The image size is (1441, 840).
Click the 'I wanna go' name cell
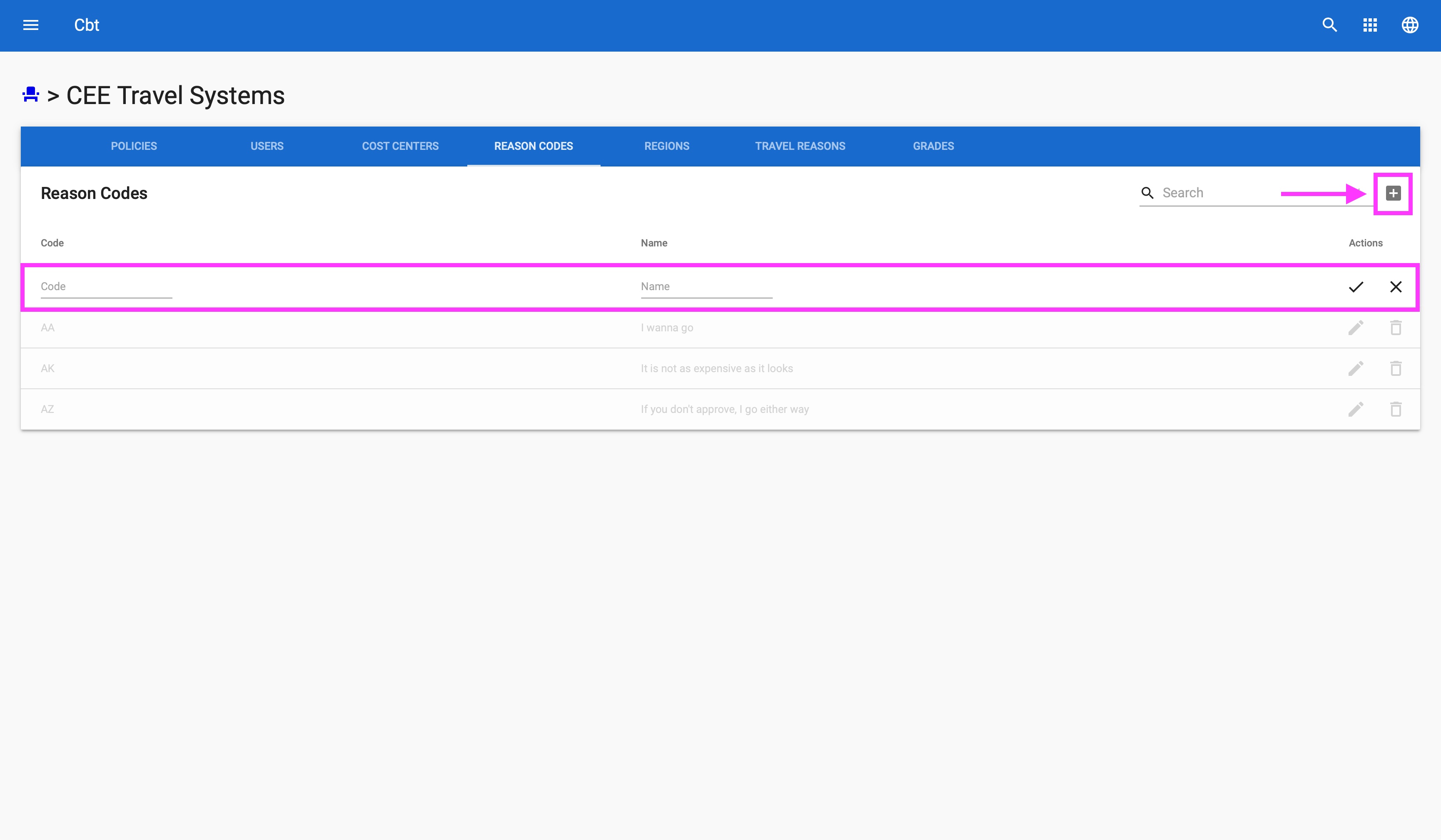667,328
